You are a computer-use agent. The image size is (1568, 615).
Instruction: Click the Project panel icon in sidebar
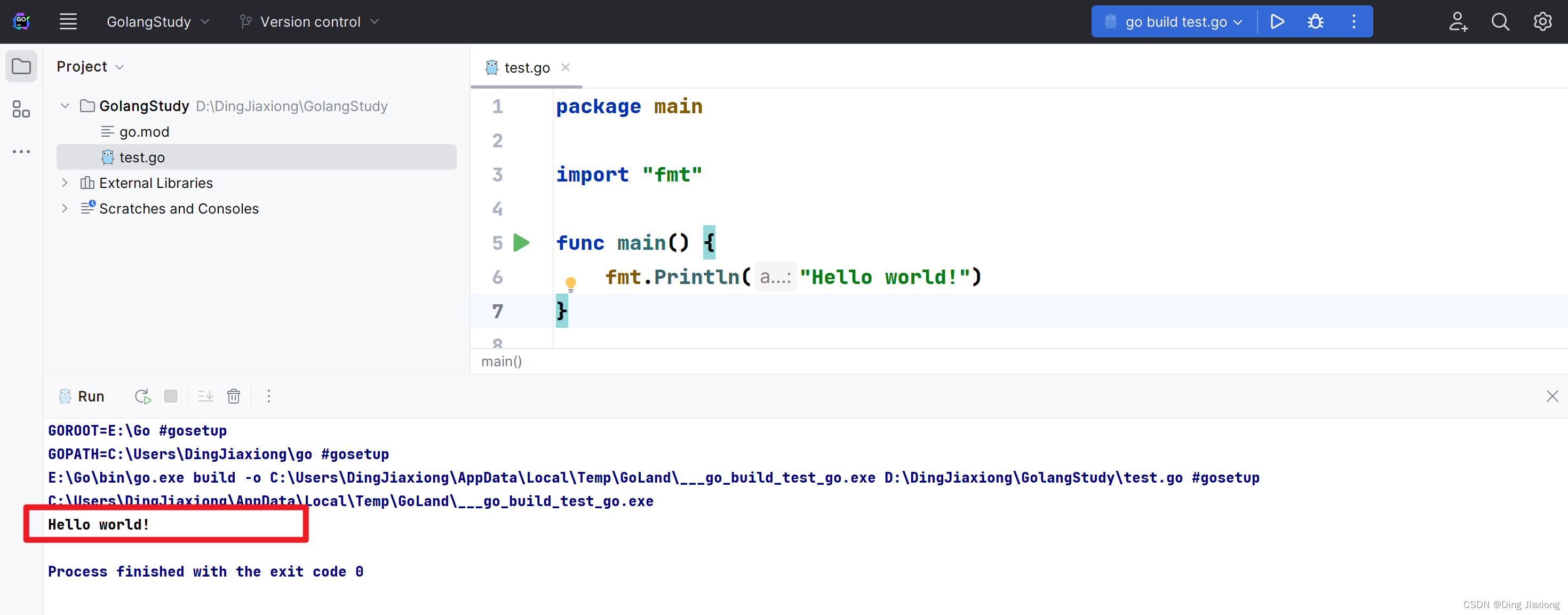point(22,66)
